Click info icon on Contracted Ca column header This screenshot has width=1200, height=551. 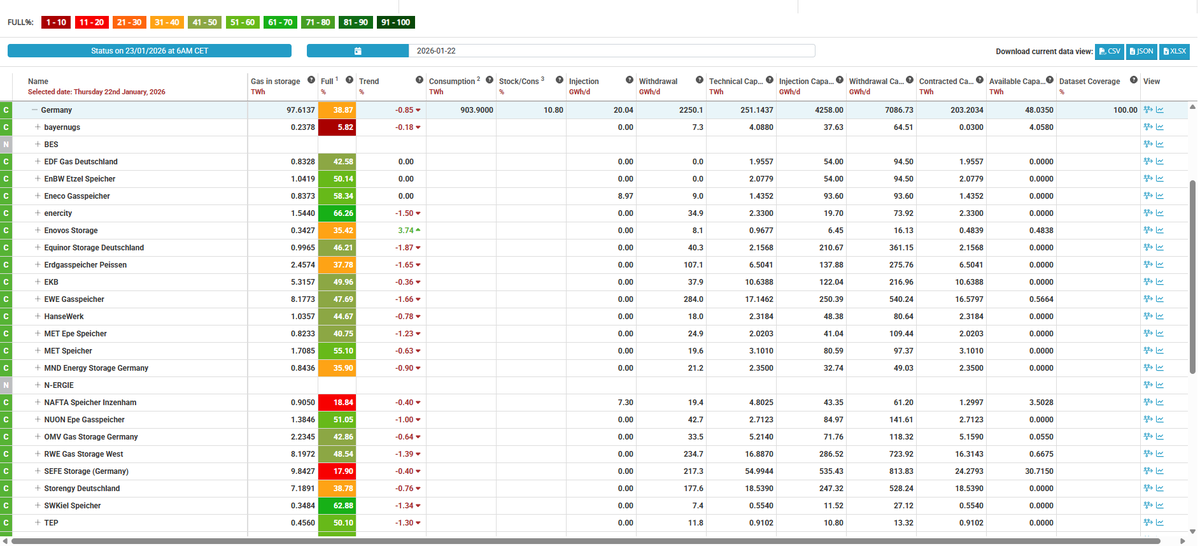coord(979,81)
